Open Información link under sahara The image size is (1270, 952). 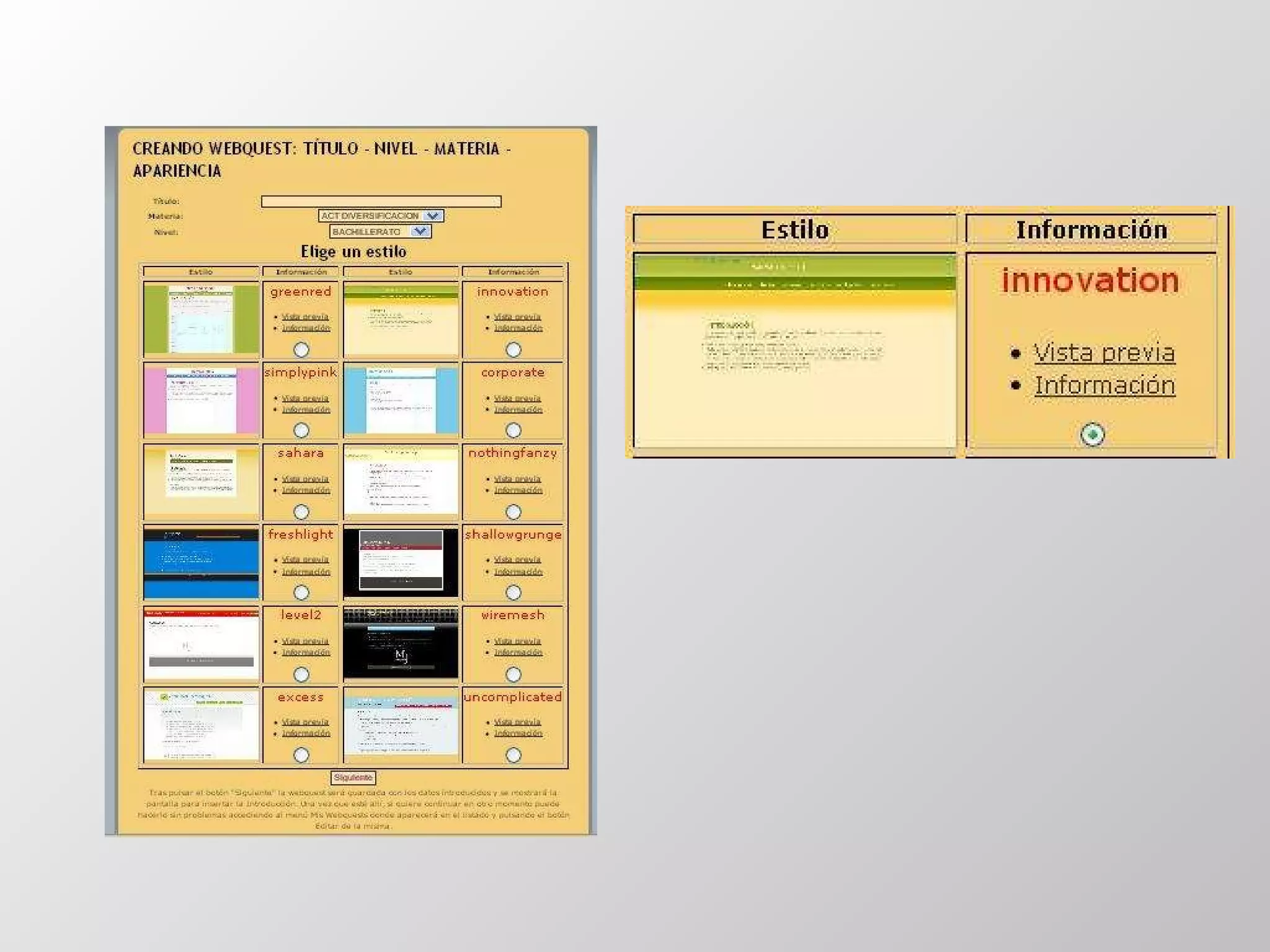tap(306, 490)
